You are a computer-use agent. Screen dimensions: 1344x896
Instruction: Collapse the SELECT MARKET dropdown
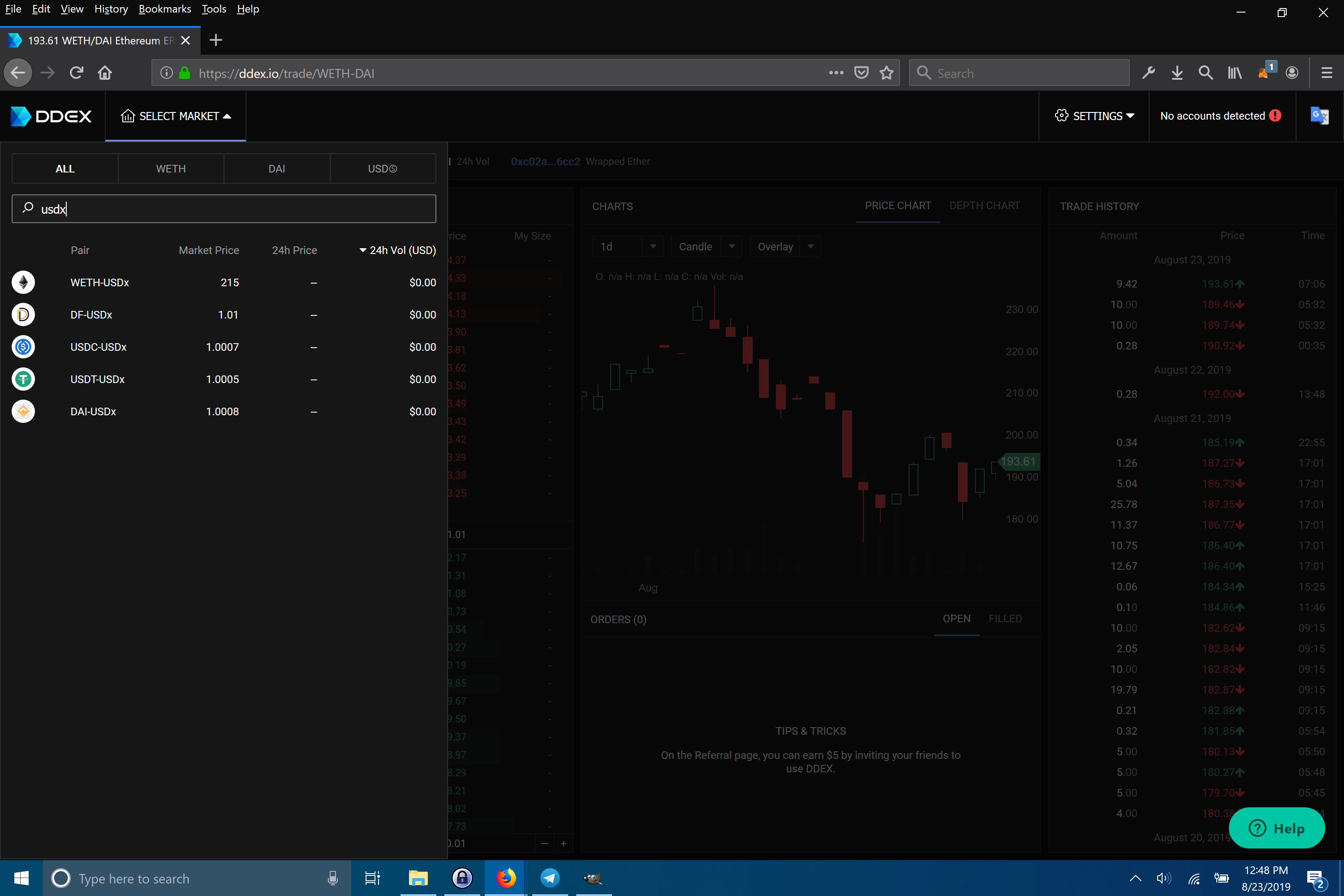[176, 116]
